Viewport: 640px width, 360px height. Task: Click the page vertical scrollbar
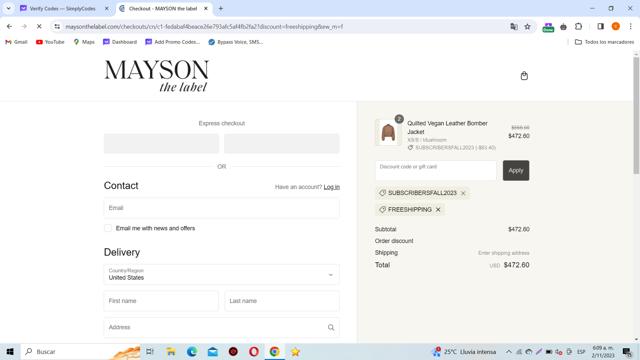(x=636, y=115)
